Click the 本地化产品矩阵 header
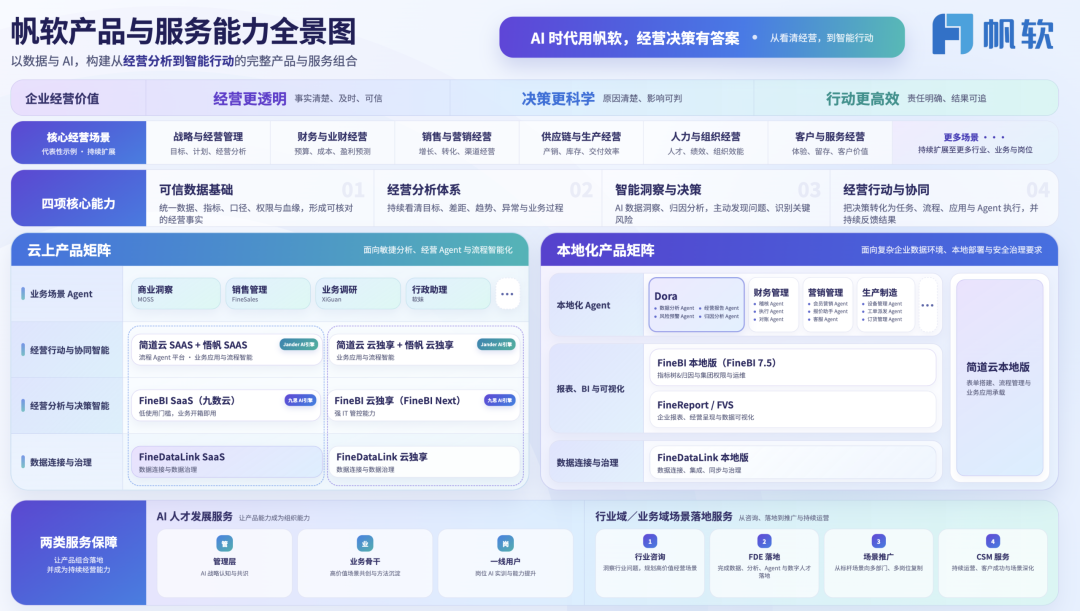This screenshot has height=611, width=1080. coord(799,250)
